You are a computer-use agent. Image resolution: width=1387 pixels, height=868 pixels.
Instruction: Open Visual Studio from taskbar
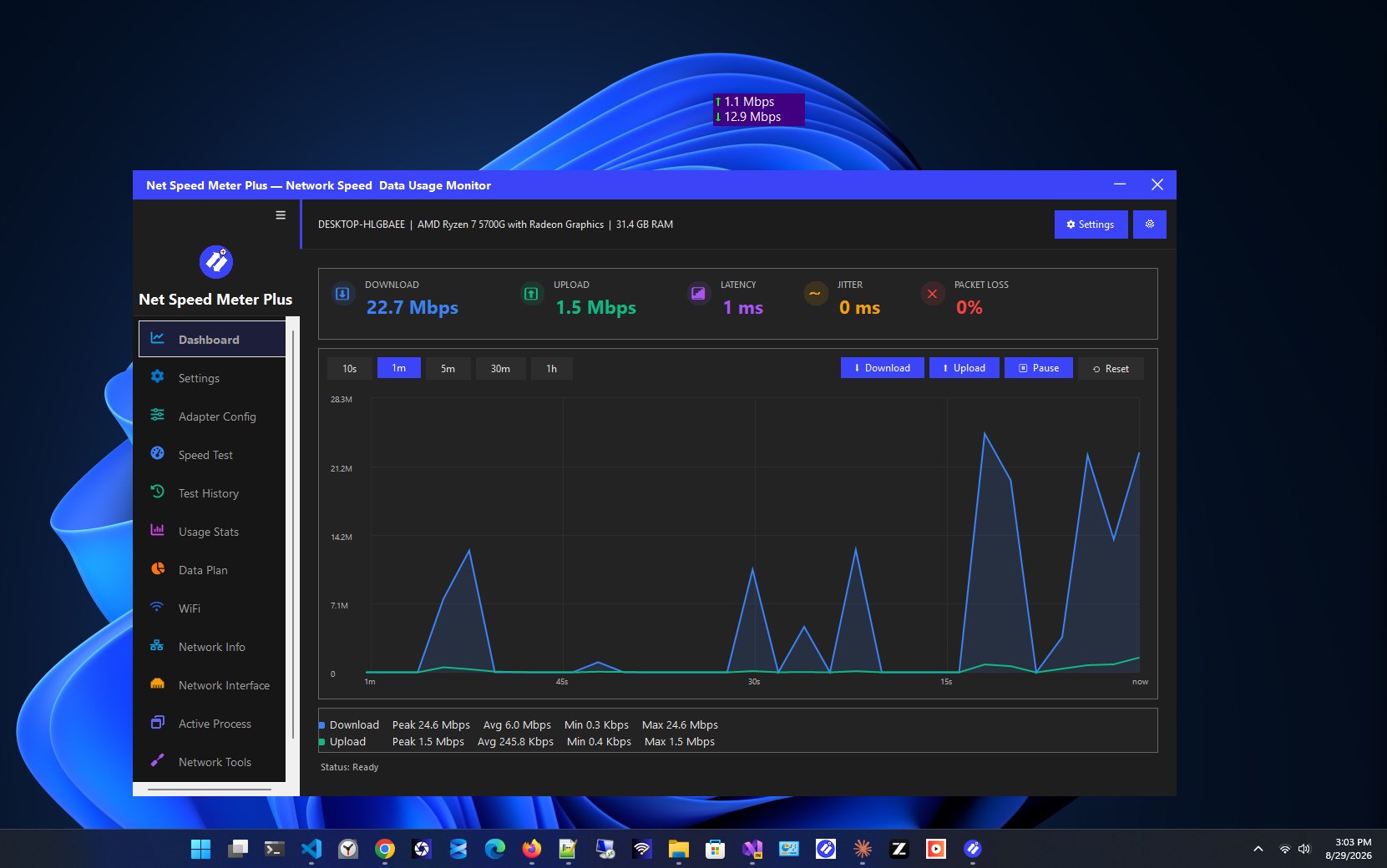[752, 849]
